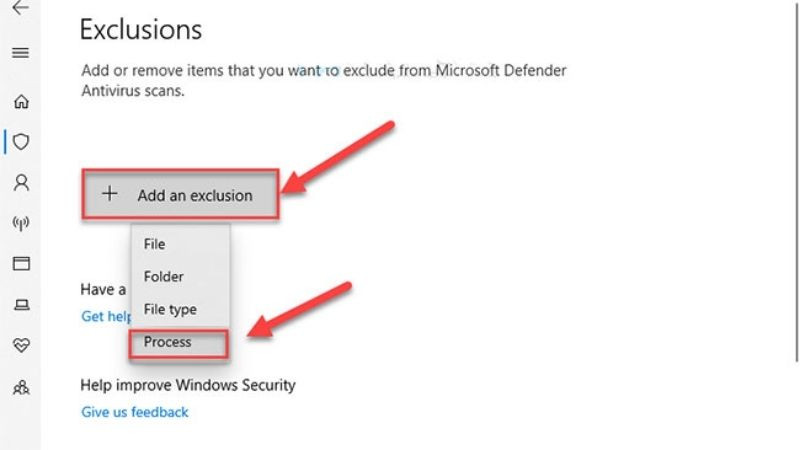Open the hamburger navigation menu
This screenshot has width=800, height=450.
[x=20, y=53]
